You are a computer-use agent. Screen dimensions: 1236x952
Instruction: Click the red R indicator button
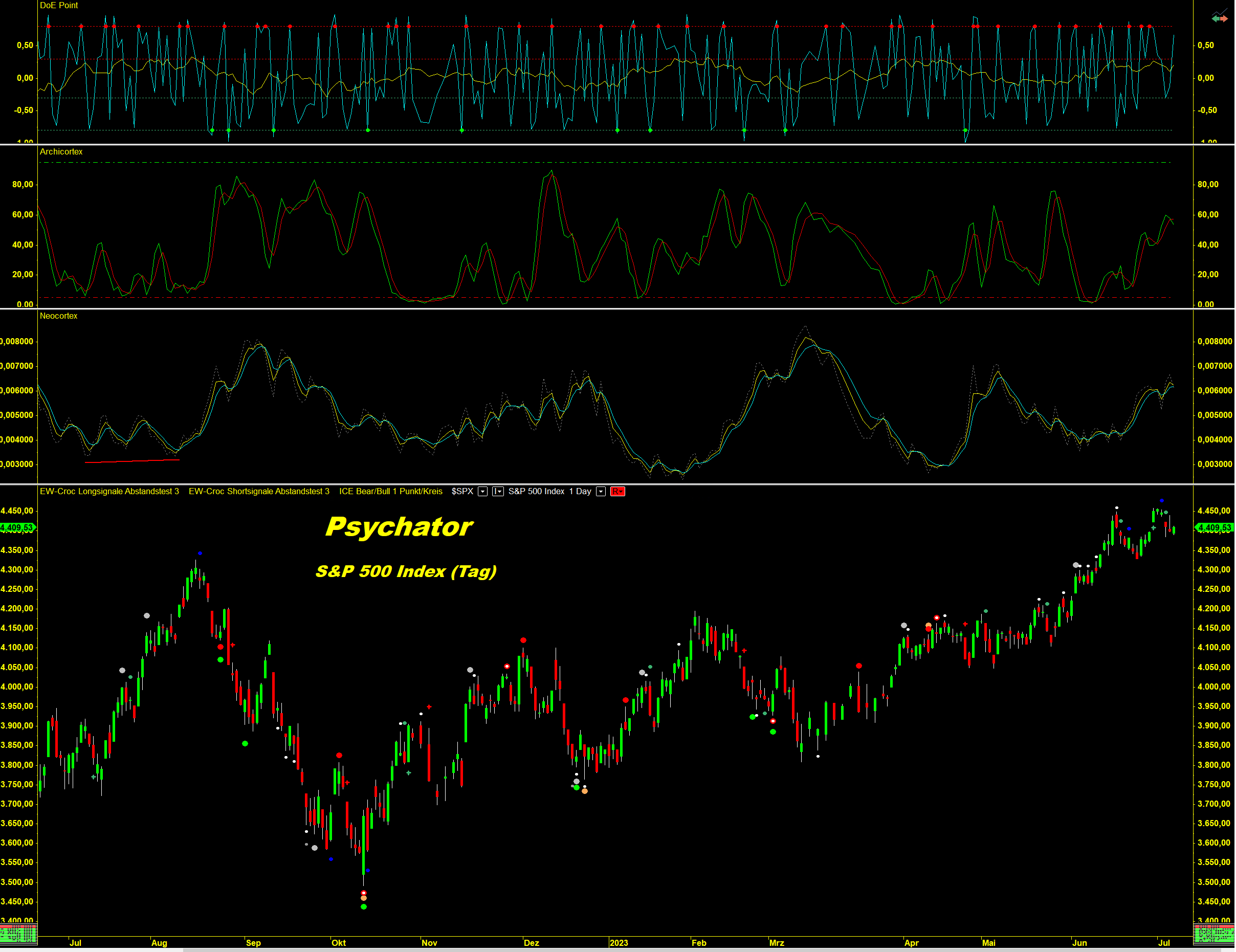click(617, 491)
